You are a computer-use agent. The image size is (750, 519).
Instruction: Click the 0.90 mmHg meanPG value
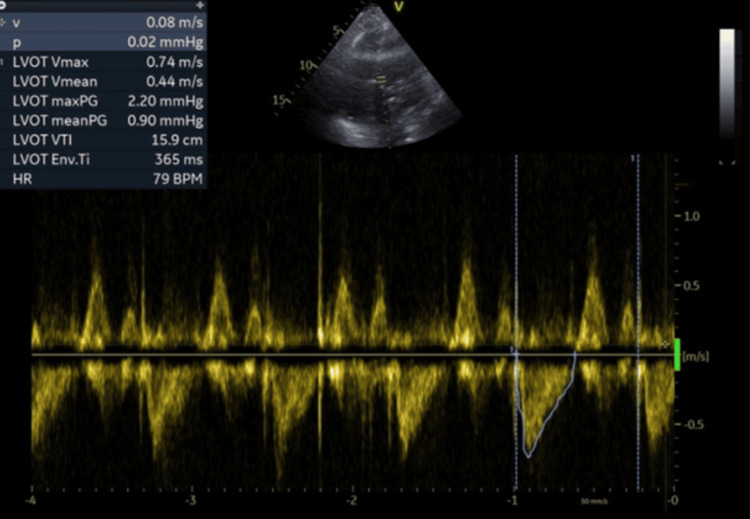(x=165, y=121)
